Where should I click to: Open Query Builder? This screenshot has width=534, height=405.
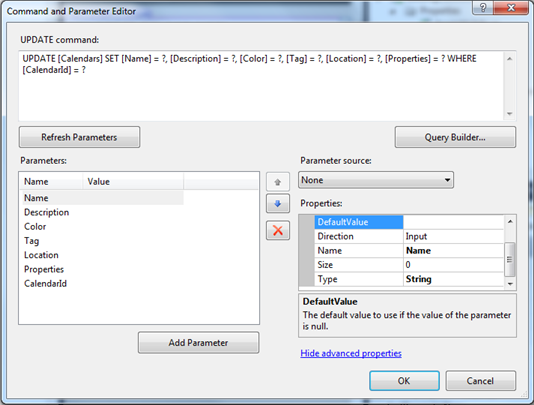click(x=455, y=137)
